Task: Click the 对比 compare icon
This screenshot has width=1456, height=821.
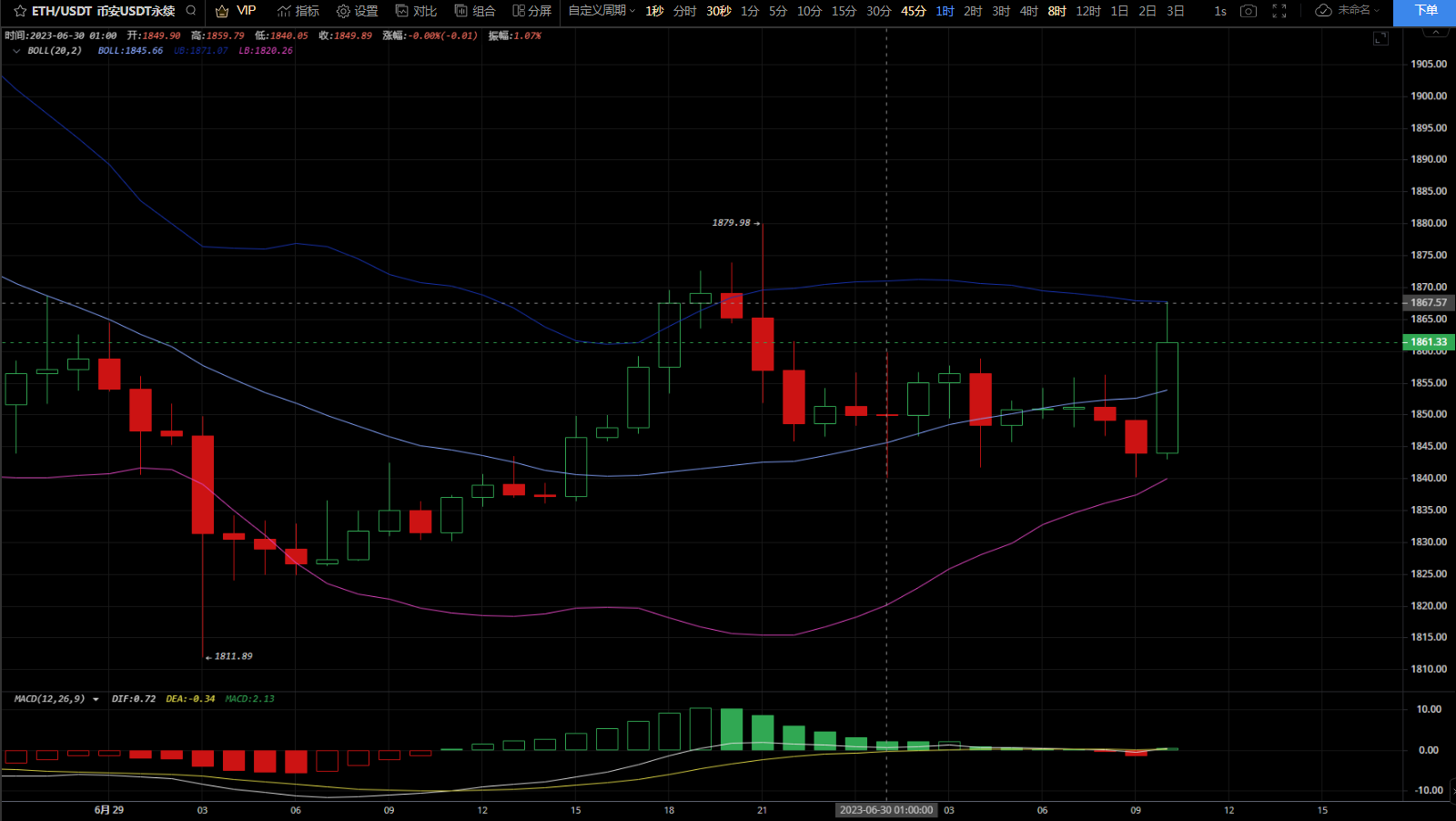Action: (401, 11)
